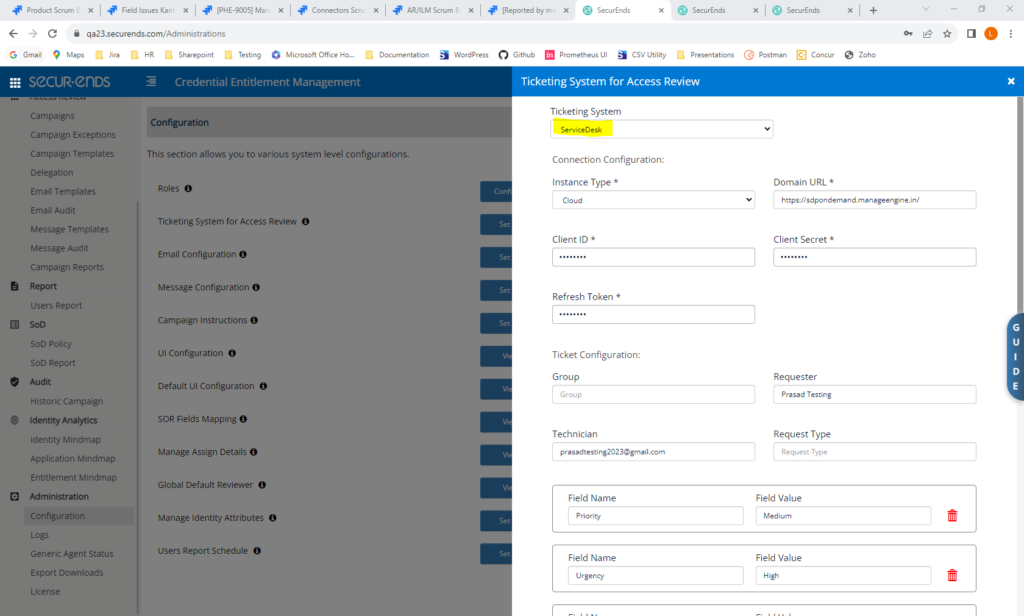Open the apps grid icon beside SecurEnds logo
Viewport: 1024px width, 616px height.
[15, 82]
